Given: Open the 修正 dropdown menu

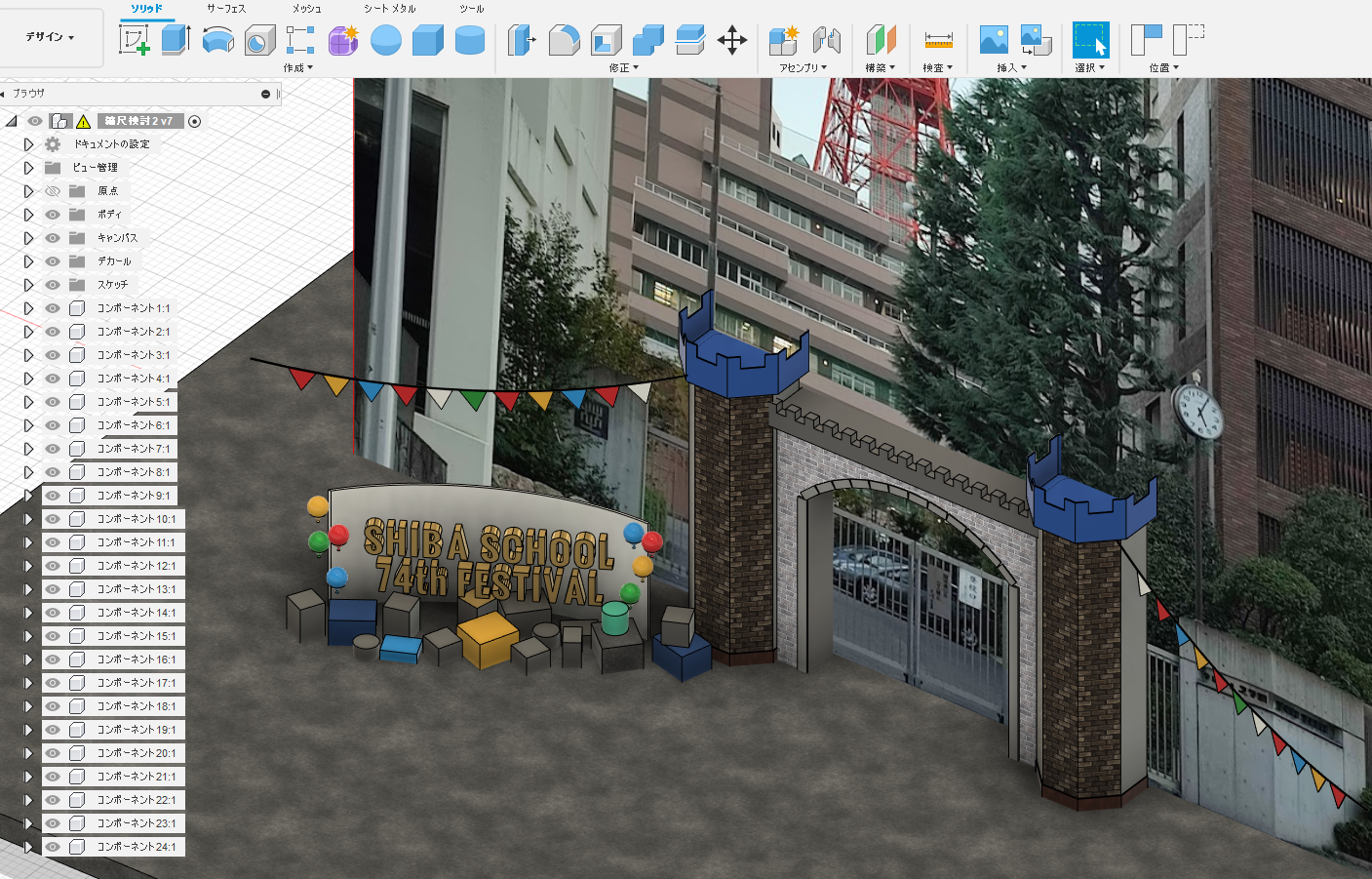Looking at the screenshot, I should coord(623,68).
